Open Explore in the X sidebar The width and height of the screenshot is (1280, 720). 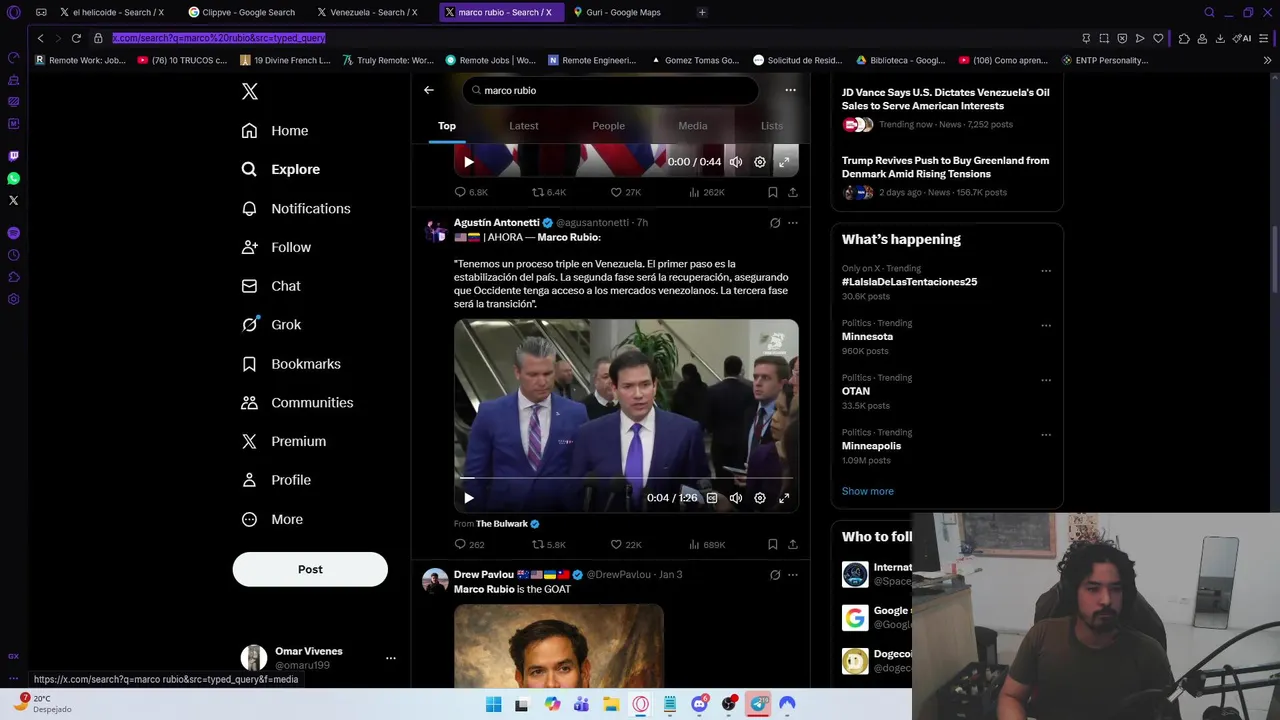pos(281,169)
